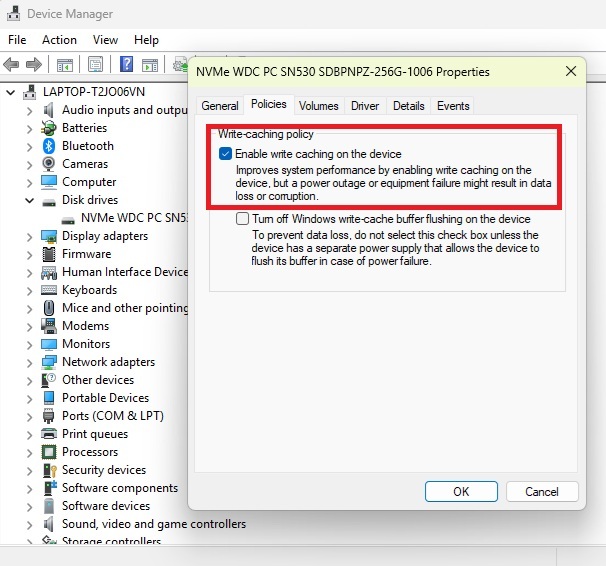Select the Portable Devices icon
The width and height of the screenshot is (606, 566).
(x=49, y=398)
